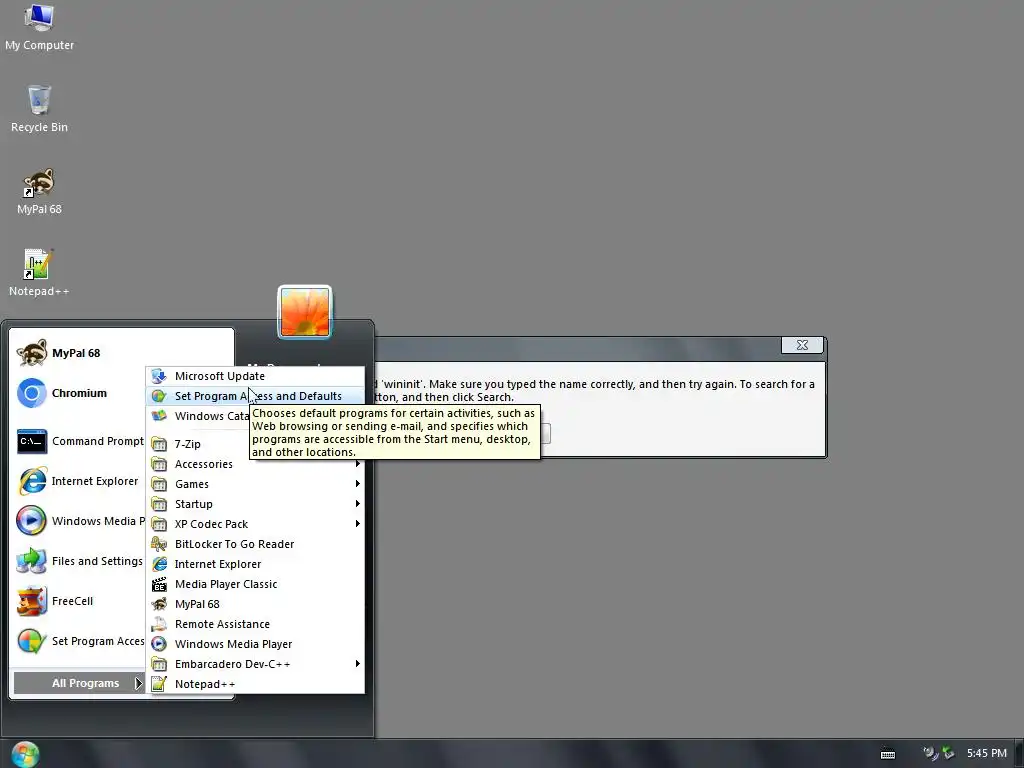This screenshot has width=1024, height=768.
Task: Select Set Program Access and Defaults entry
Action: [255, 396]
